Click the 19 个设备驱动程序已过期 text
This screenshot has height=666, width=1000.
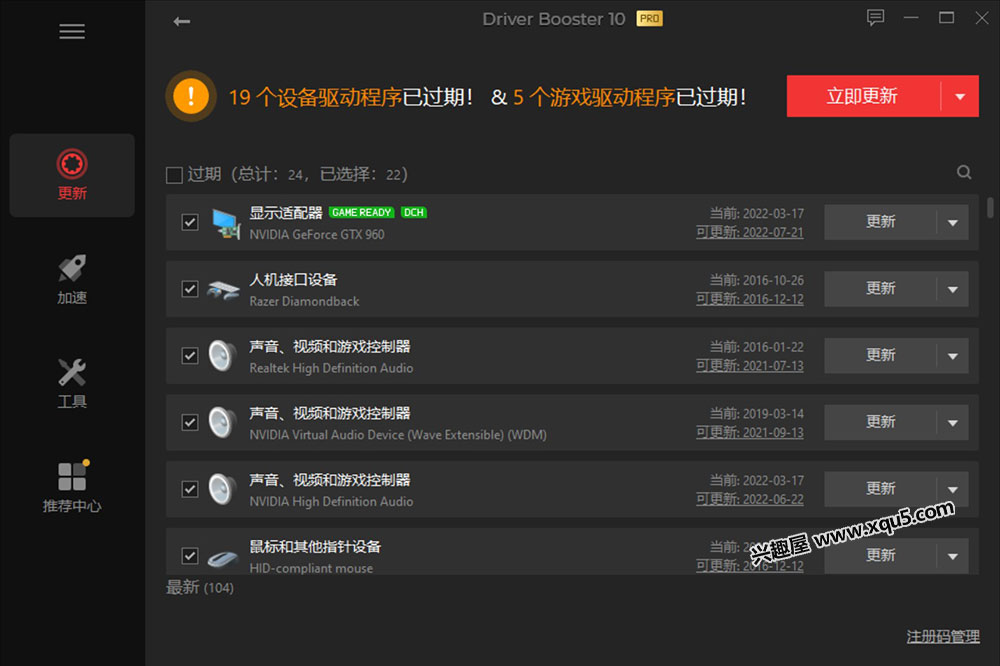[350, 98]
